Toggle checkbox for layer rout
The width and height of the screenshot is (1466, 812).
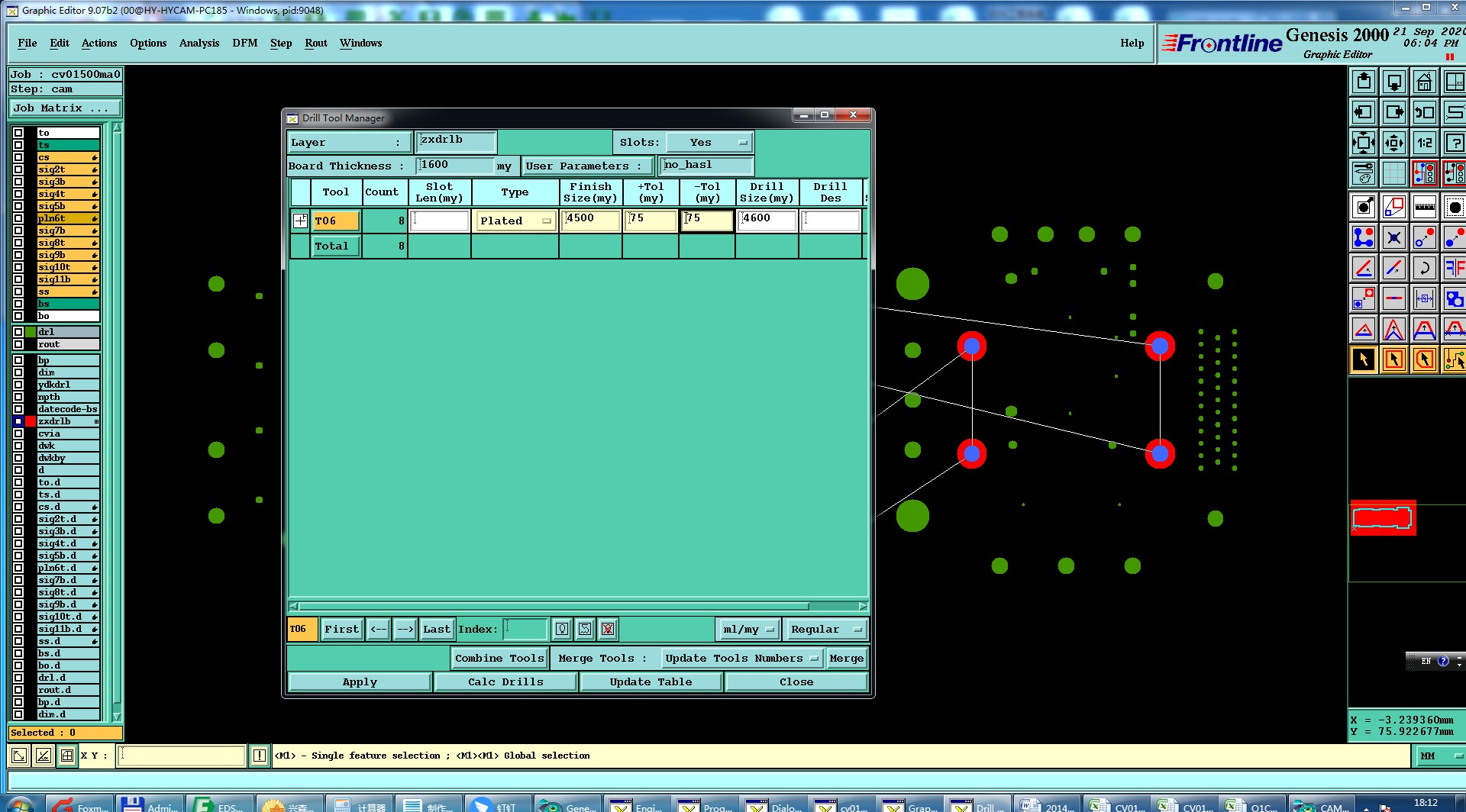[18, 344]
